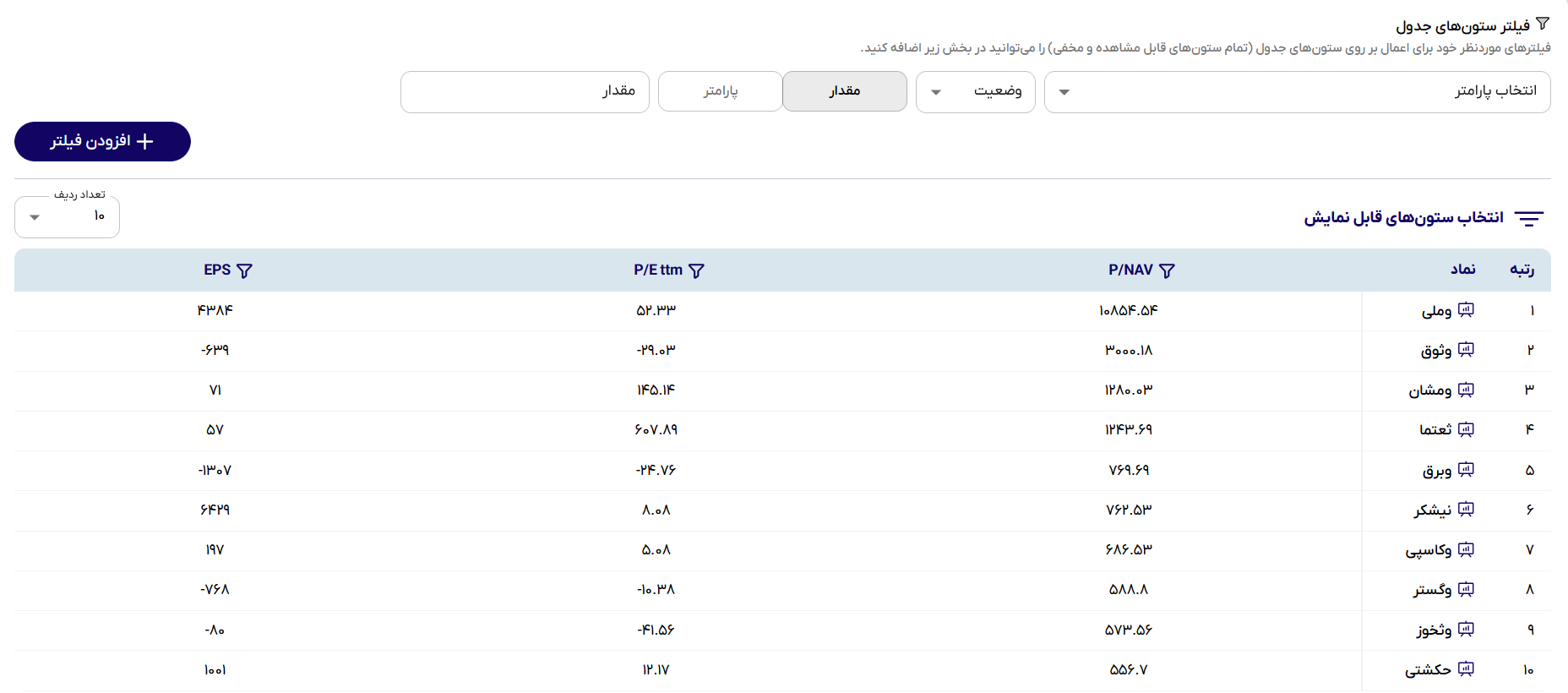Click the chart icon beside وثخوز
Screen dimensions: 1568x693
(1466, 630)
